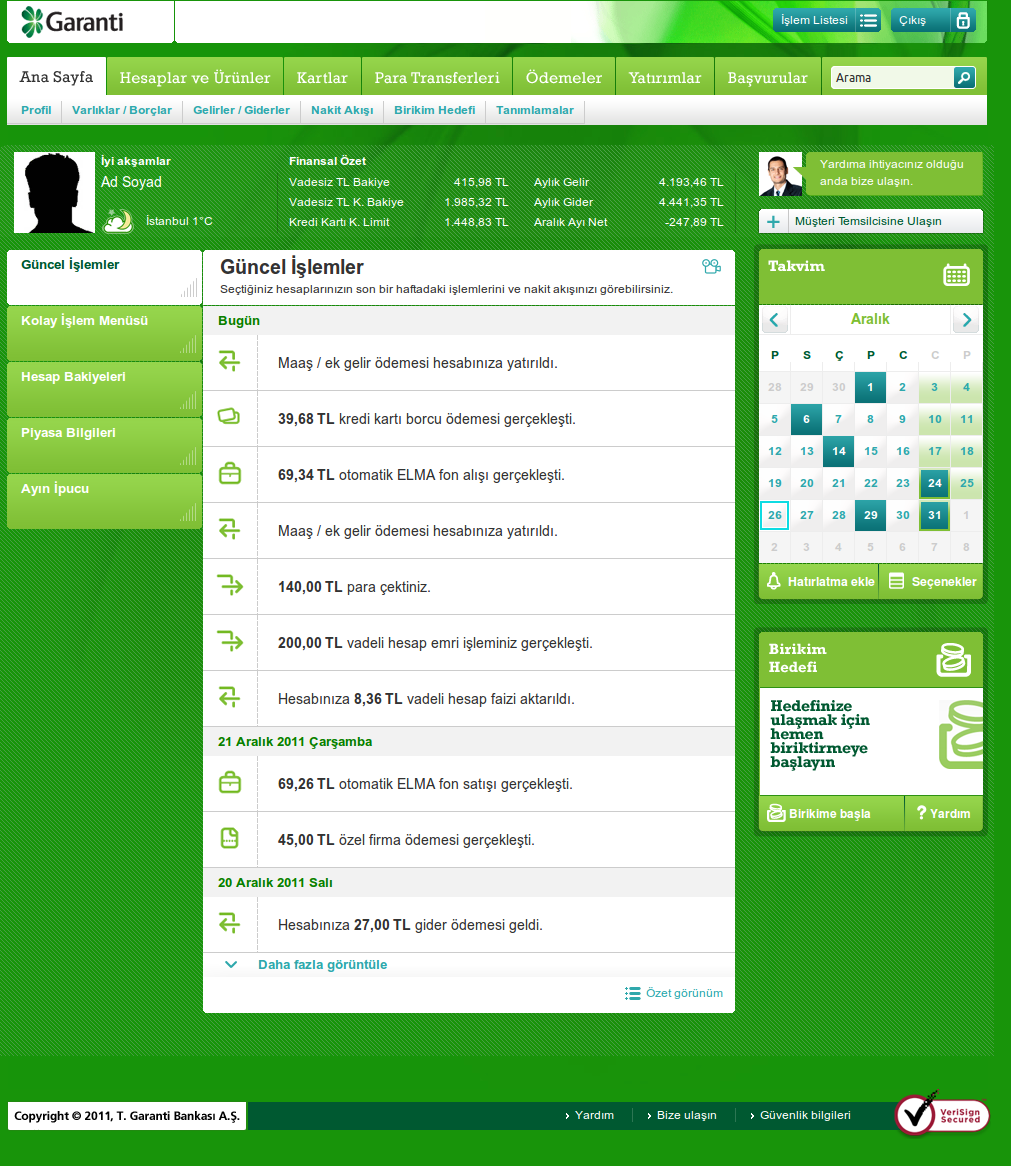The height and width of the screenshot is (1166, 1011).
Task: Switch to the Birikim Hedefi sub-tab
Action: [x=435, y=110]
